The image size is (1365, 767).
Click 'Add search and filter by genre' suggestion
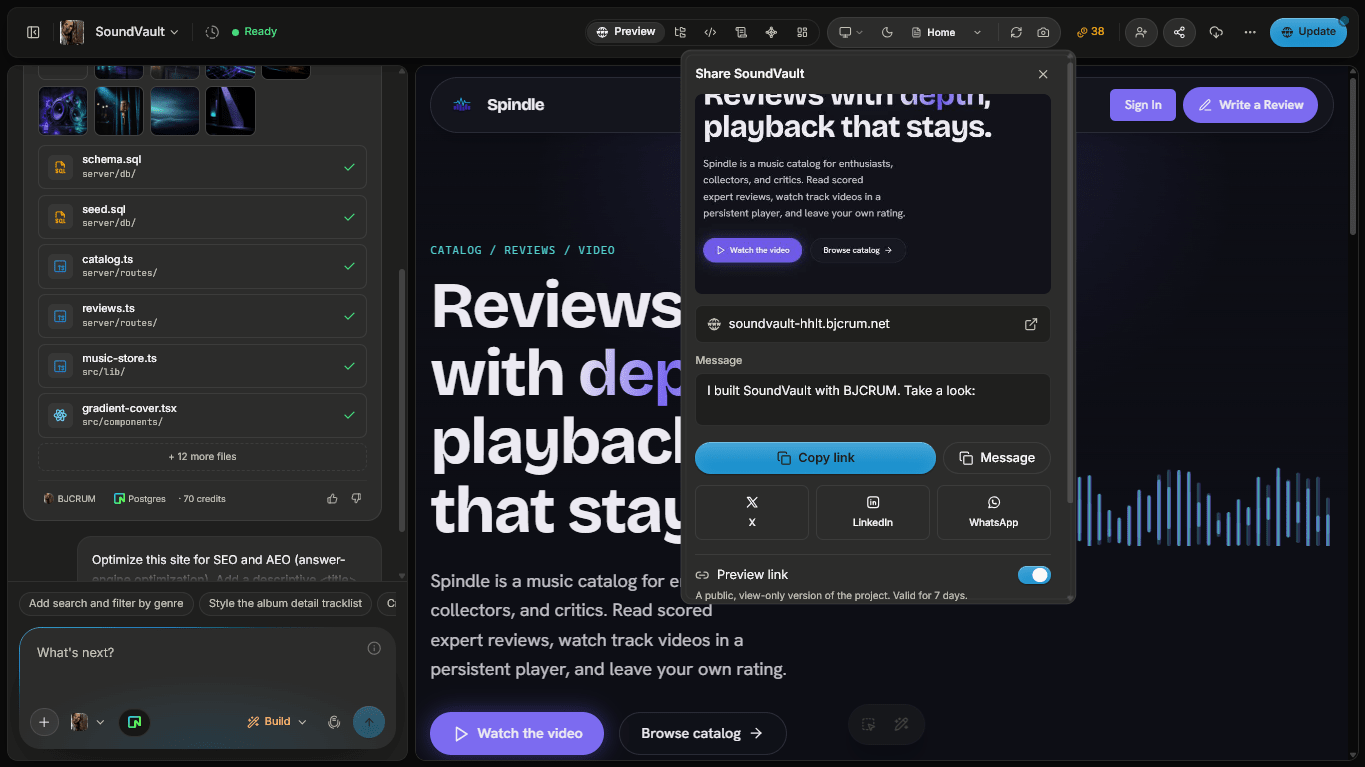(106, 604)
